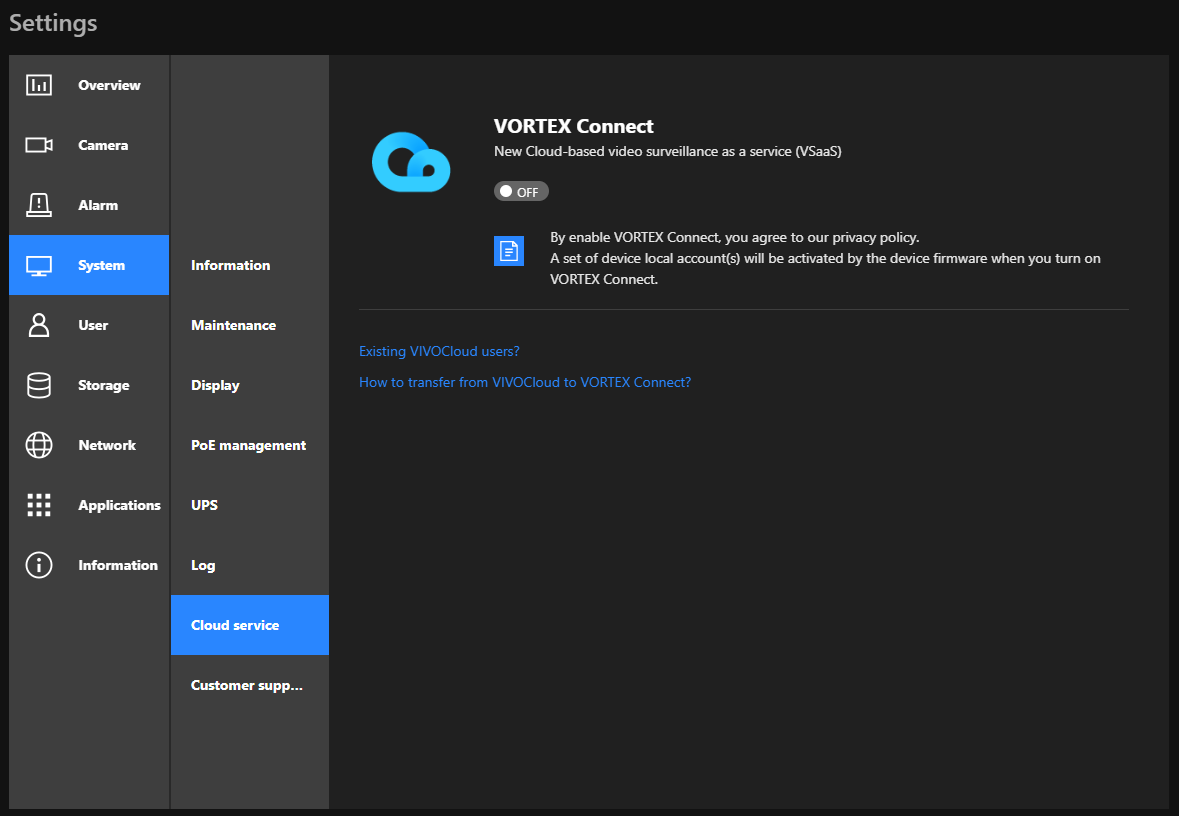This screenshot has height=816, width=1179.
Task: Open the Maintenance section
Action: click(x=233, y=325)
